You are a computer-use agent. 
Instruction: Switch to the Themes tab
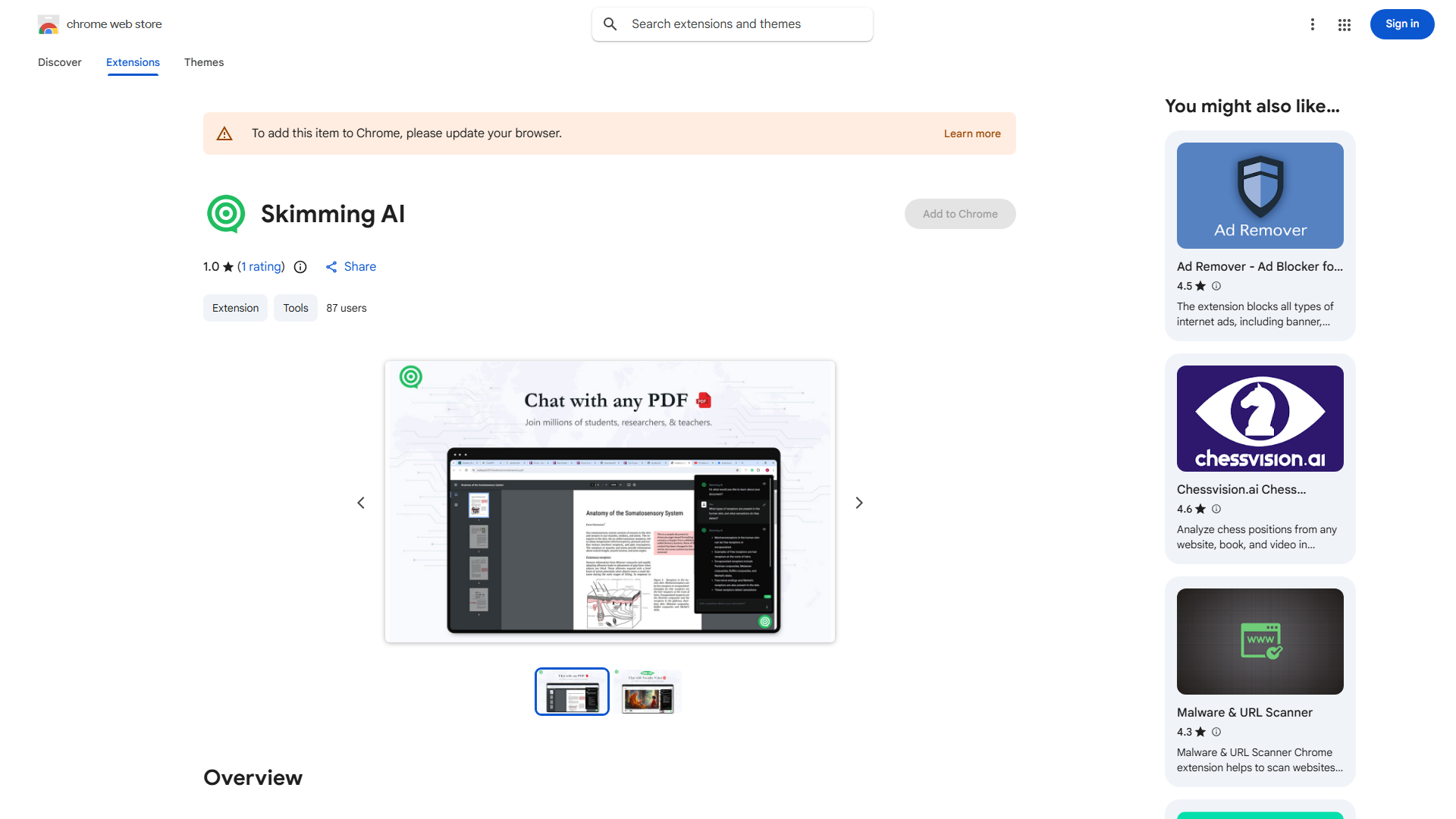pyautogui.click(x=204, y=62)
